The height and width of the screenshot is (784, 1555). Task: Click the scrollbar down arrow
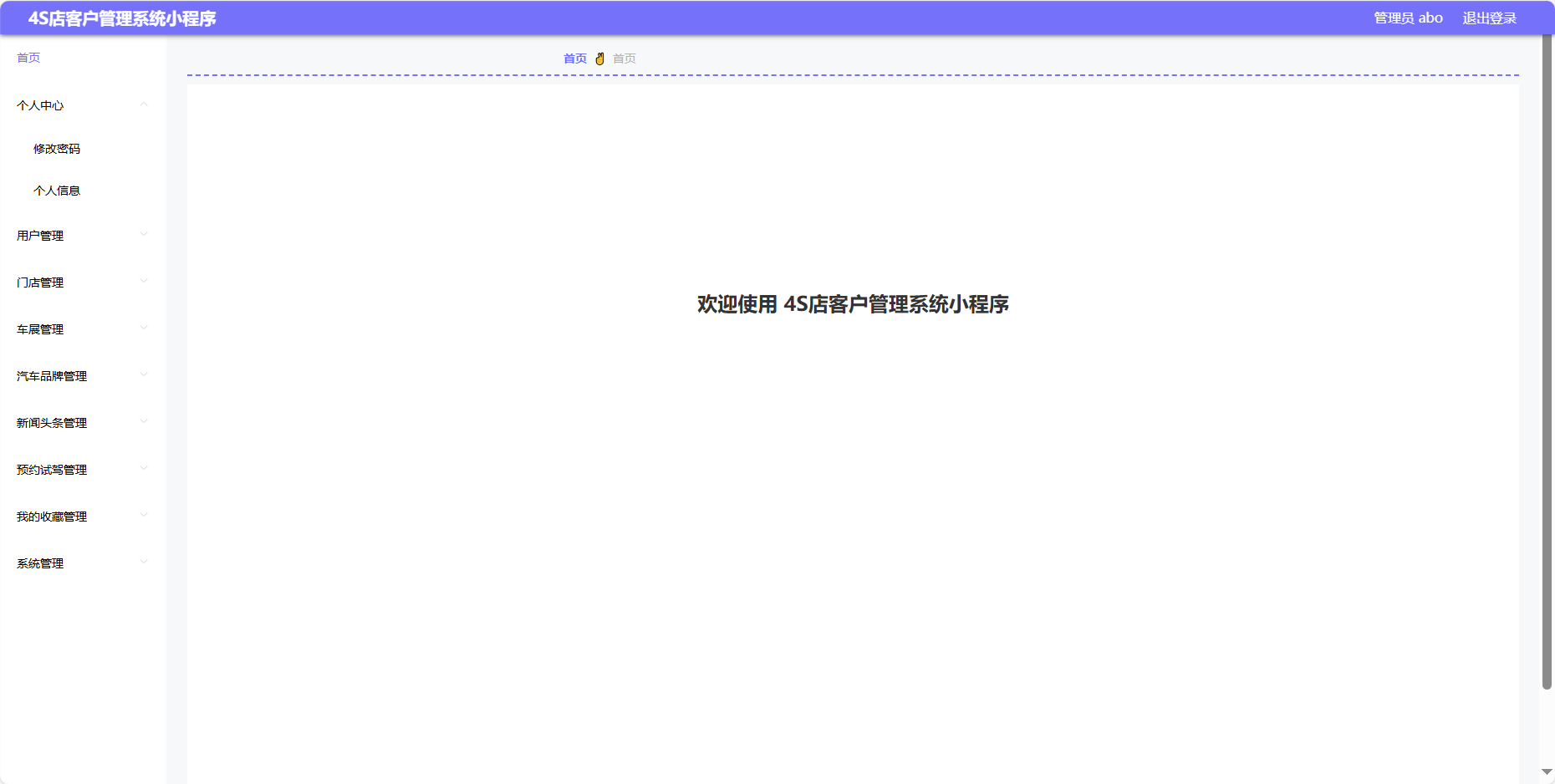click(1547, 771)
